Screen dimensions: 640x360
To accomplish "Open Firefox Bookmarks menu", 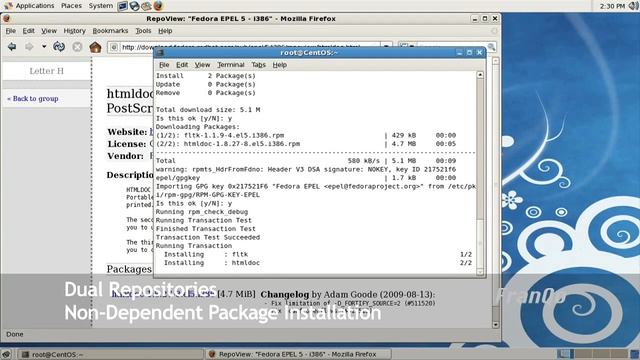I will [x=110, y=31].
